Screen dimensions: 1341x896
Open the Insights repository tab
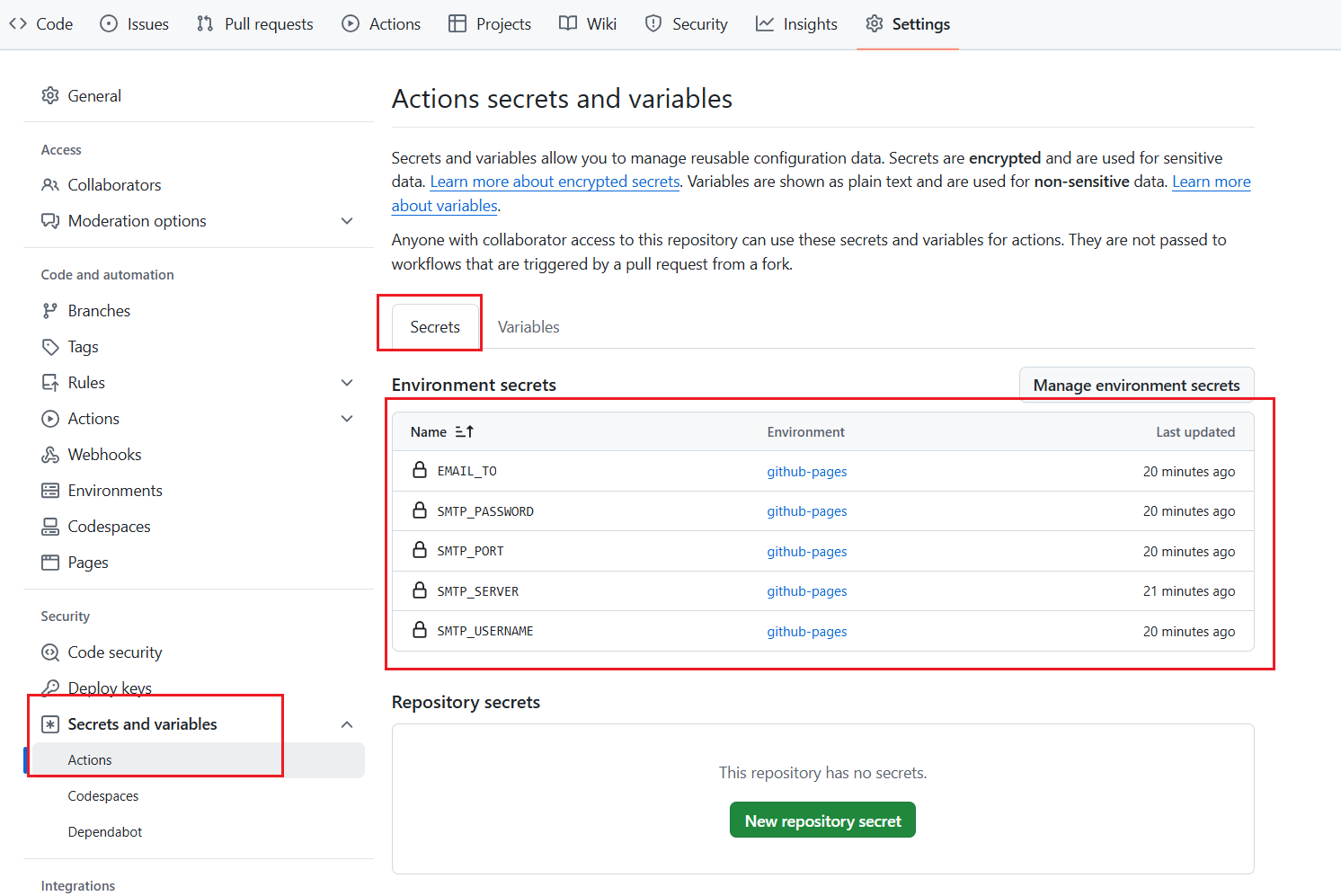pyautogui.click(x=796, y=24)
